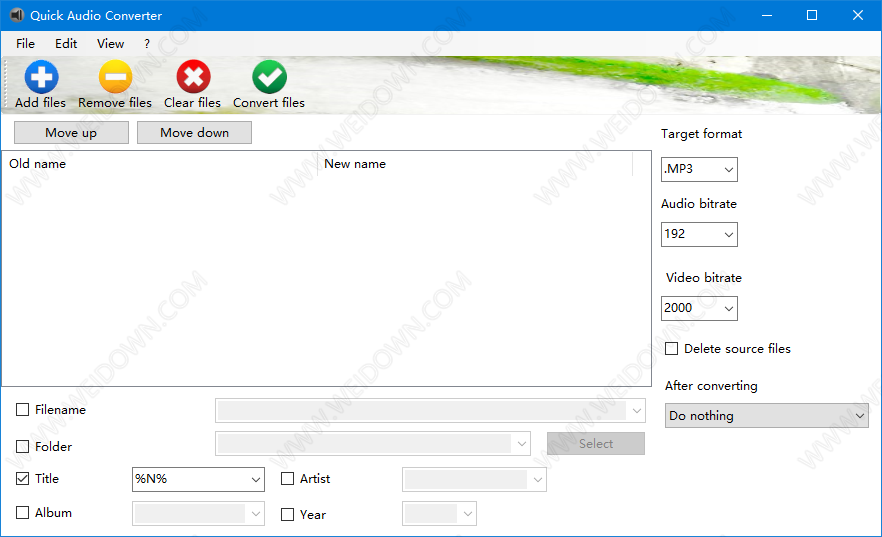Enable the Folder checkbox
This screenshot has width=882, height=537.
pos(22,446)
